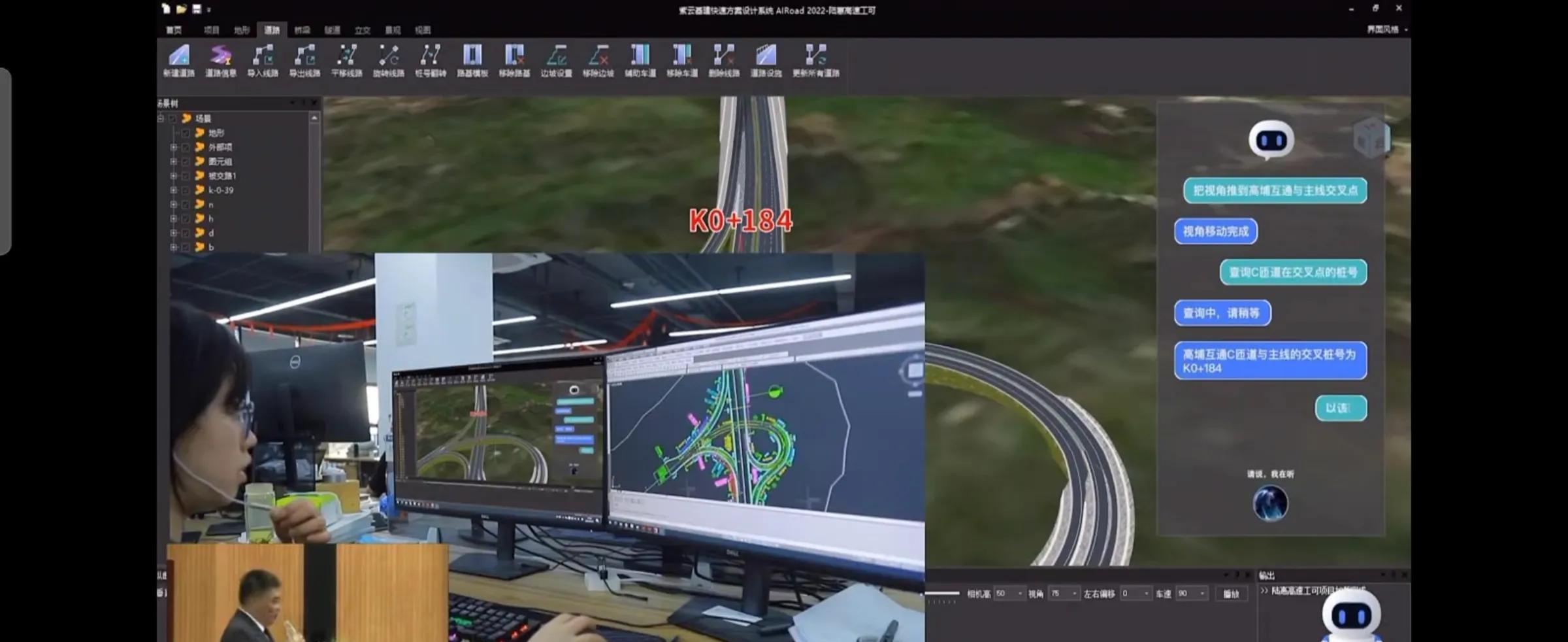Switch to the 地形 terrain tab
Screen dimensions: 1568x642
pyautogui.click(x=242, y=30)
